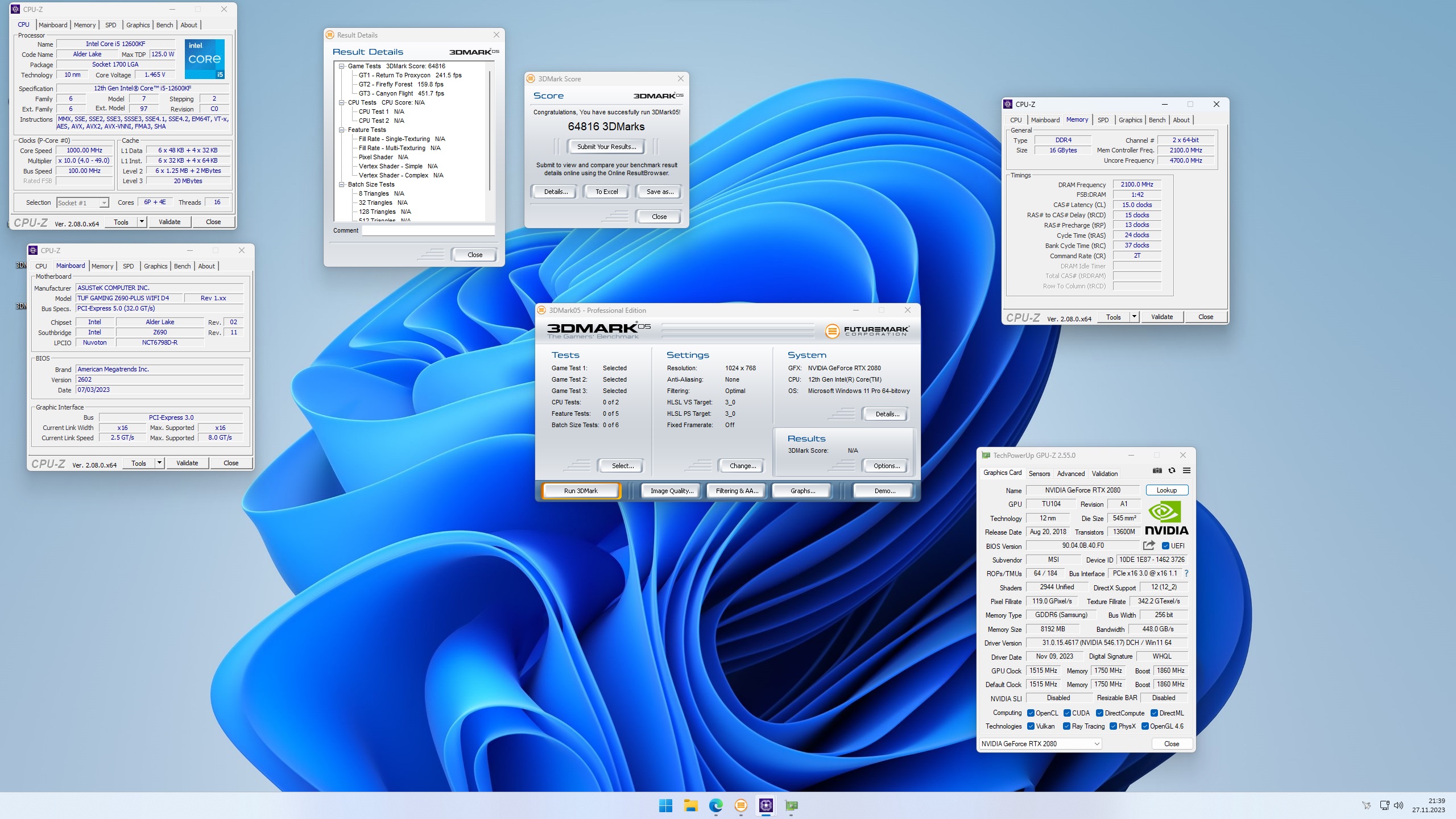Click the Result Details tree scrollbar
Viewport: 1456px width, 819px height.
[490, 131]
